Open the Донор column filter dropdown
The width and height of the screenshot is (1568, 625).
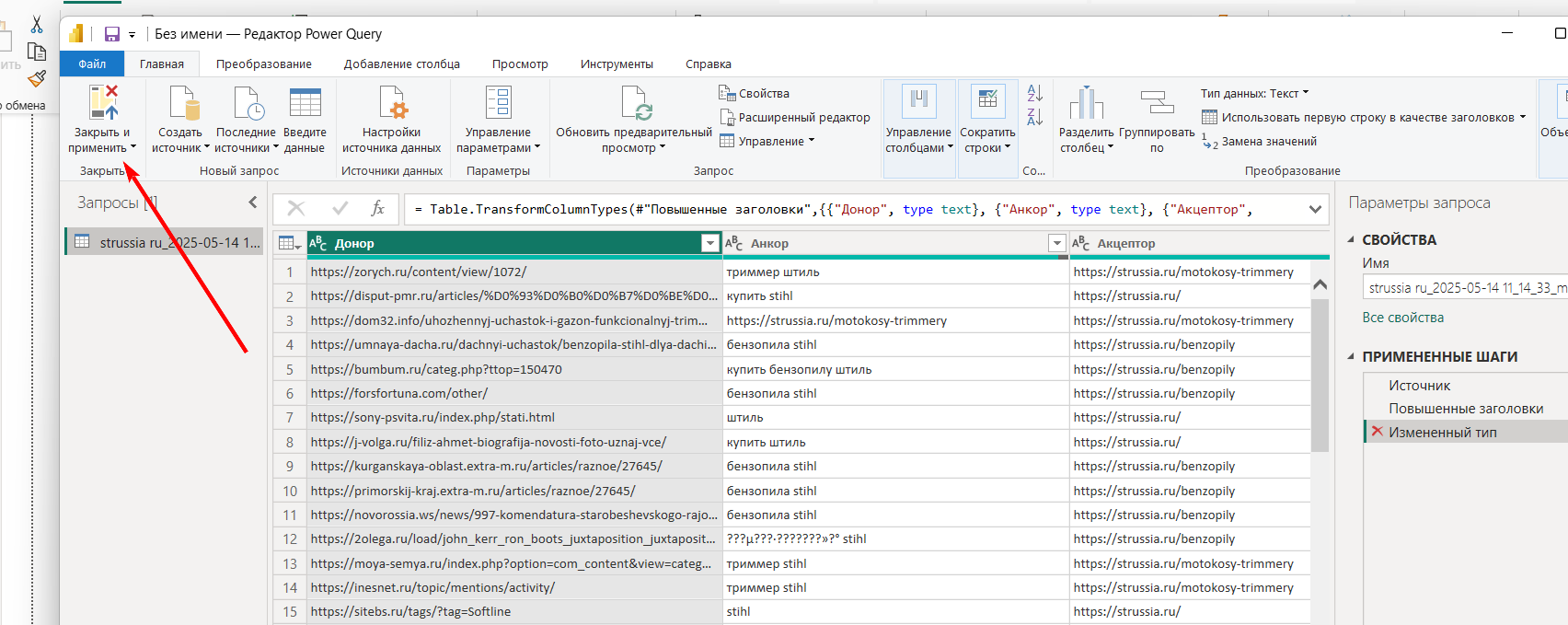(709, 243)
